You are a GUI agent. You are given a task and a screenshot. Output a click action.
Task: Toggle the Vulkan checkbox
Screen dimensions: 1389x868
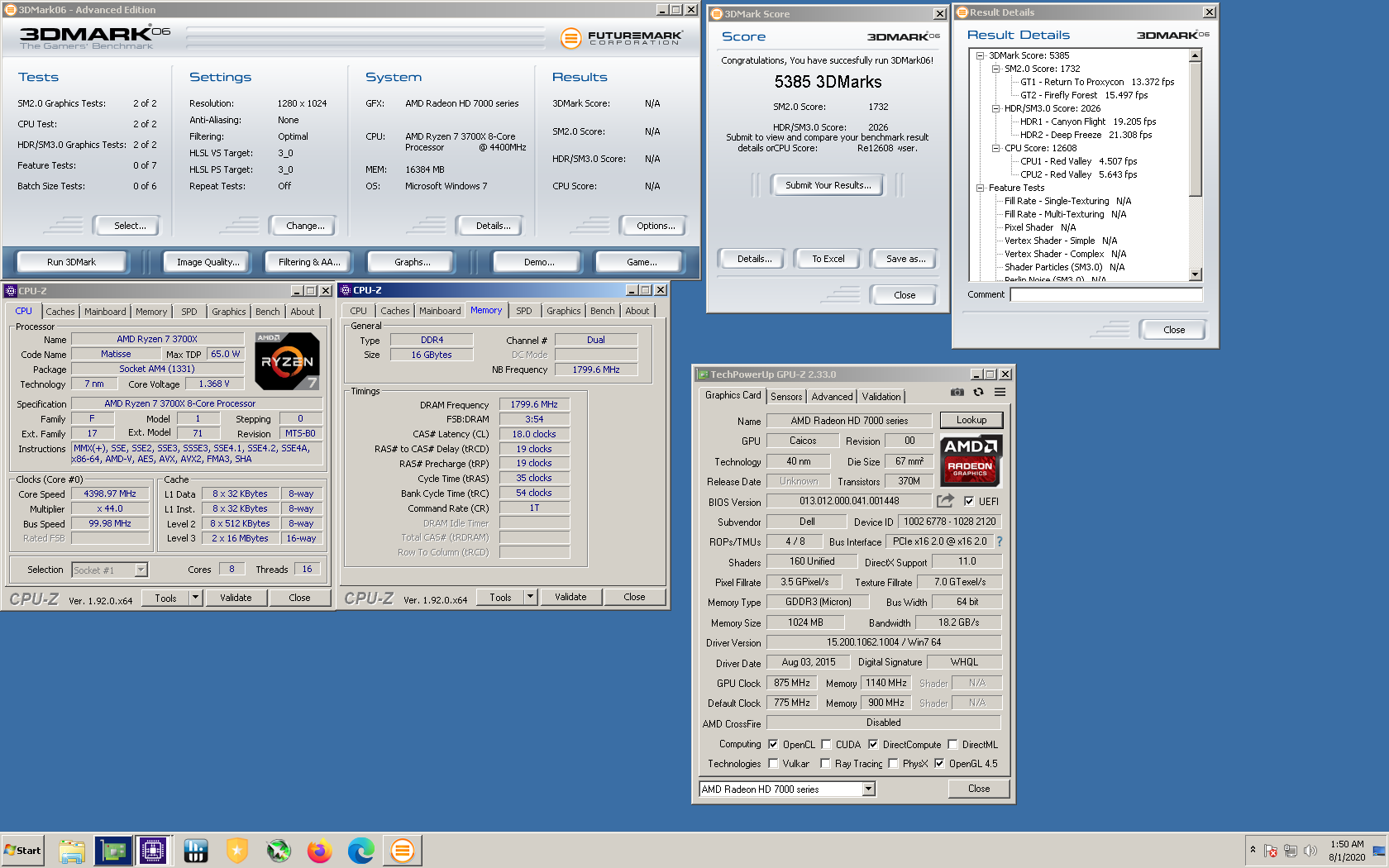pos(773,763)
